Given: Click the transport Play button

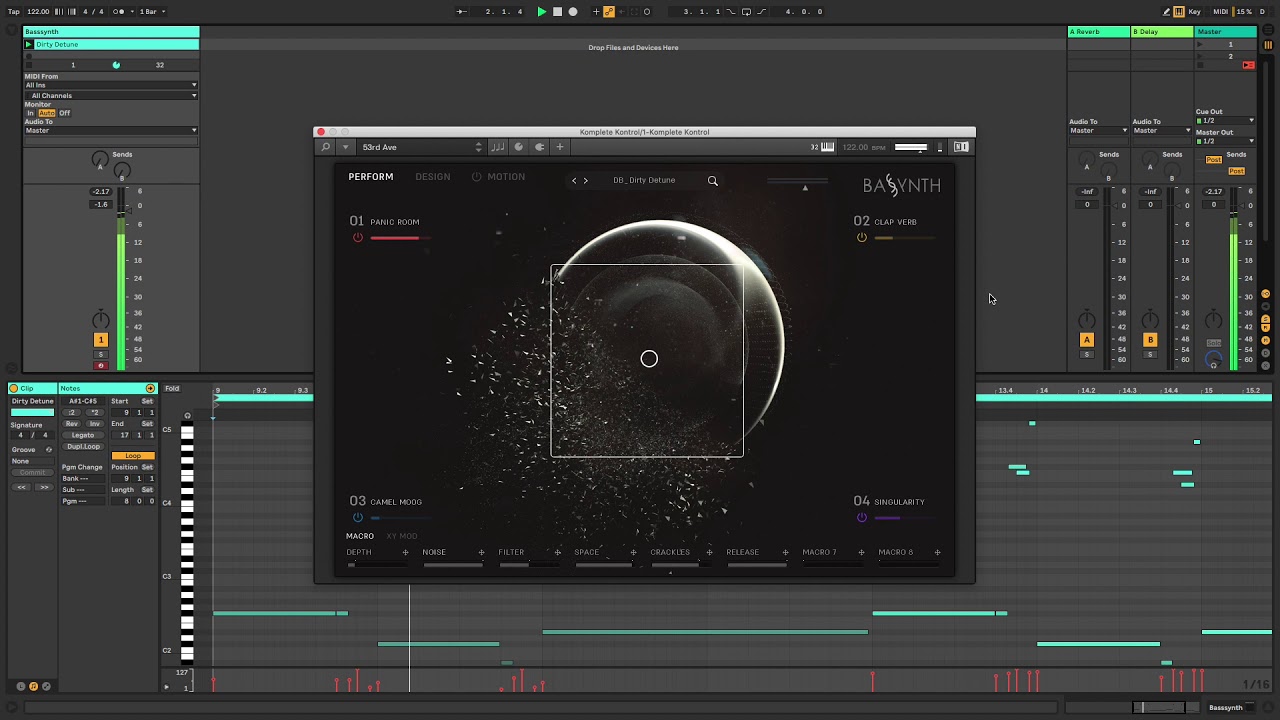Looking at the screenshot, I should 541,12.
